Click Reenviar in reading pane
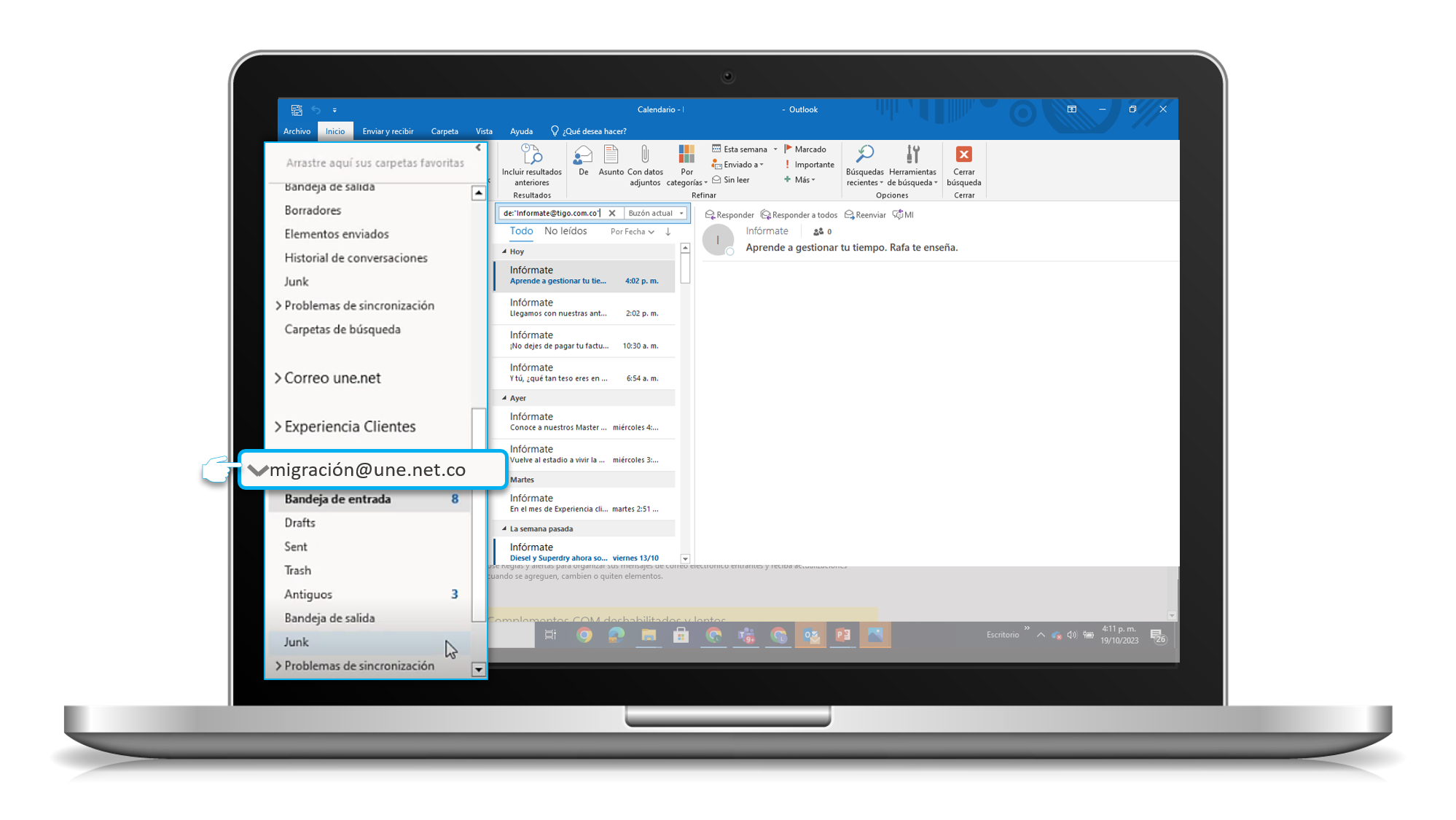Viewport: 1456px width, 820px height. point(865,215)
